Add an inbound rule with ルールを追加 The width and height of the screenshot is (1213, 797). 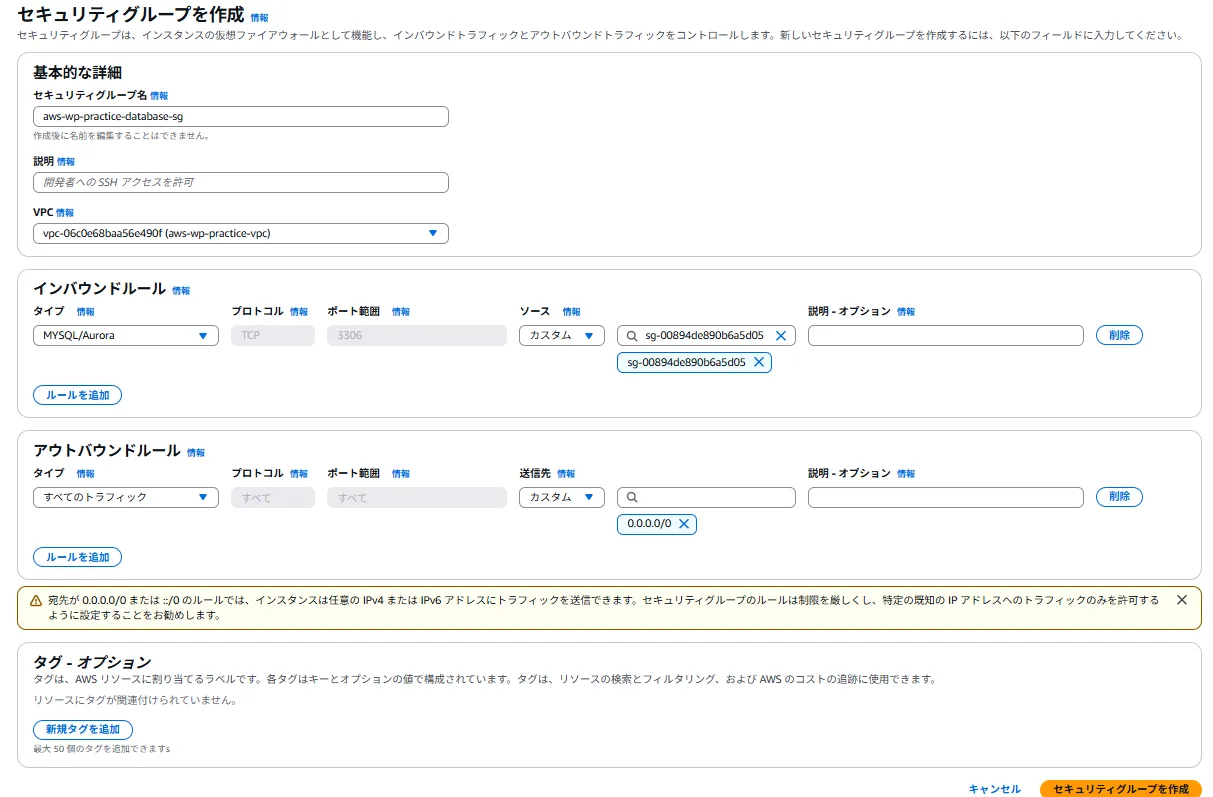[77, 394]
